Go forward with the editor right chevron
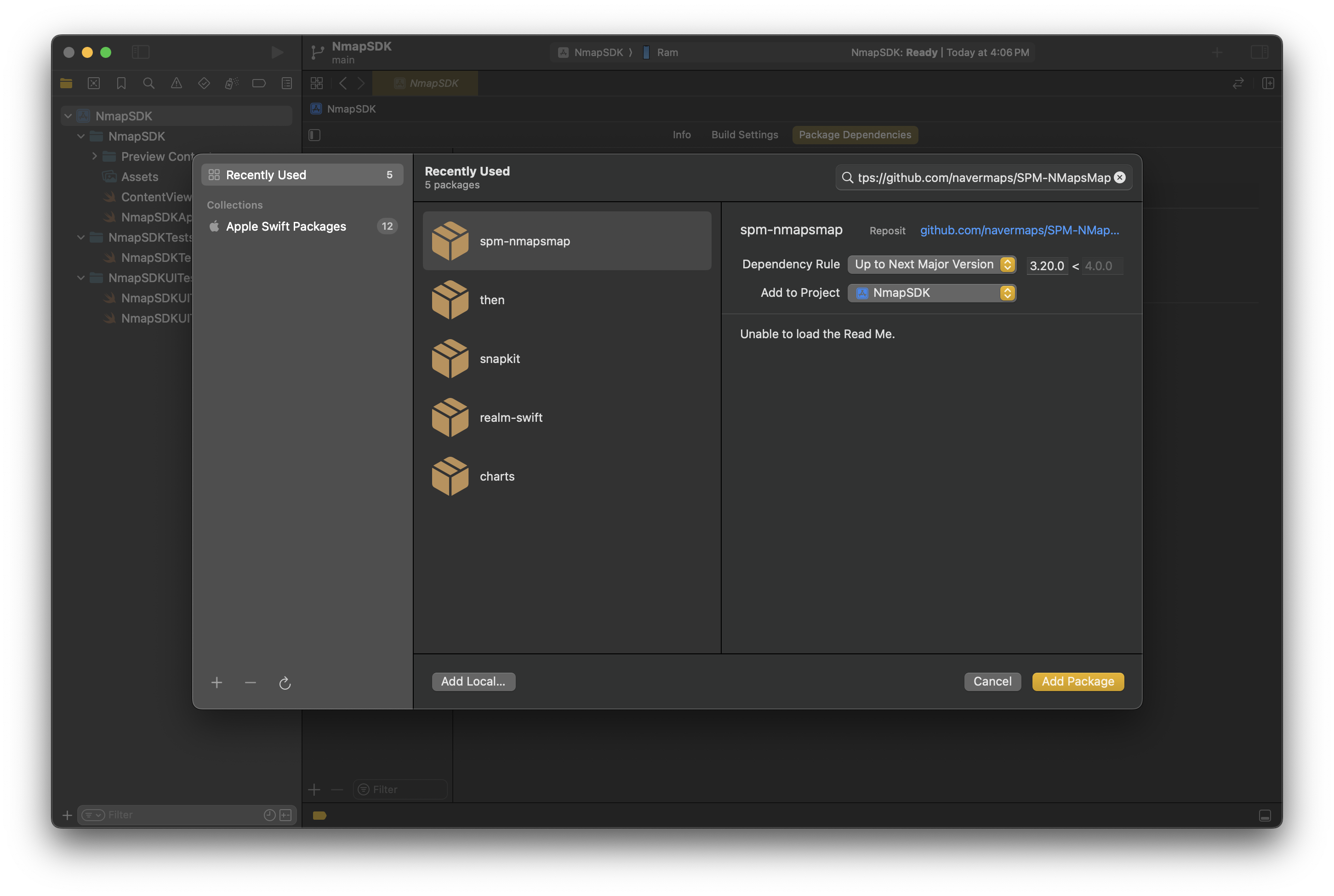Screen dimensions: 1334x896 pyautogui.click(x=361, y=84)
